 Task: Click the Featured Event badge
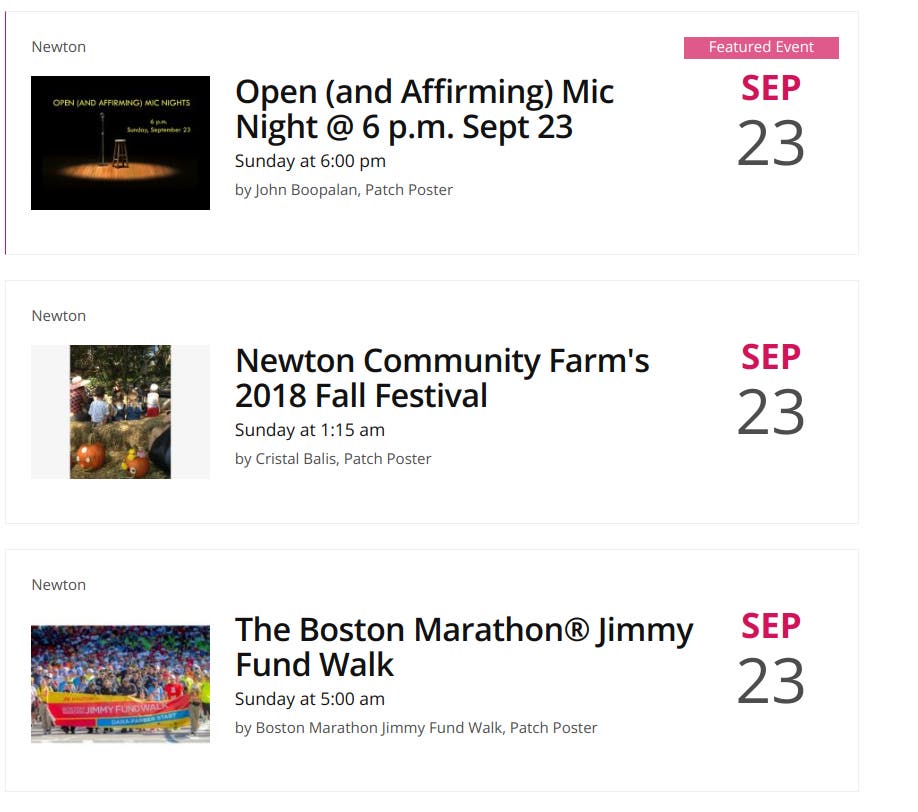(x=761, y=47)
